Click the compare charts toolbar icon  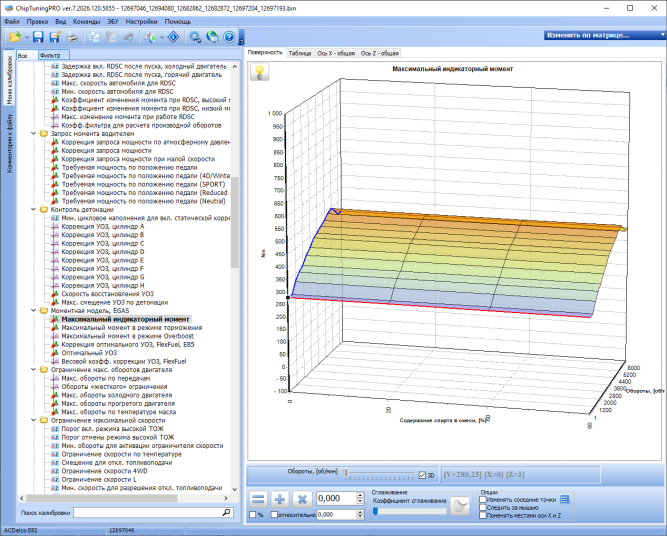coord(150,37)
